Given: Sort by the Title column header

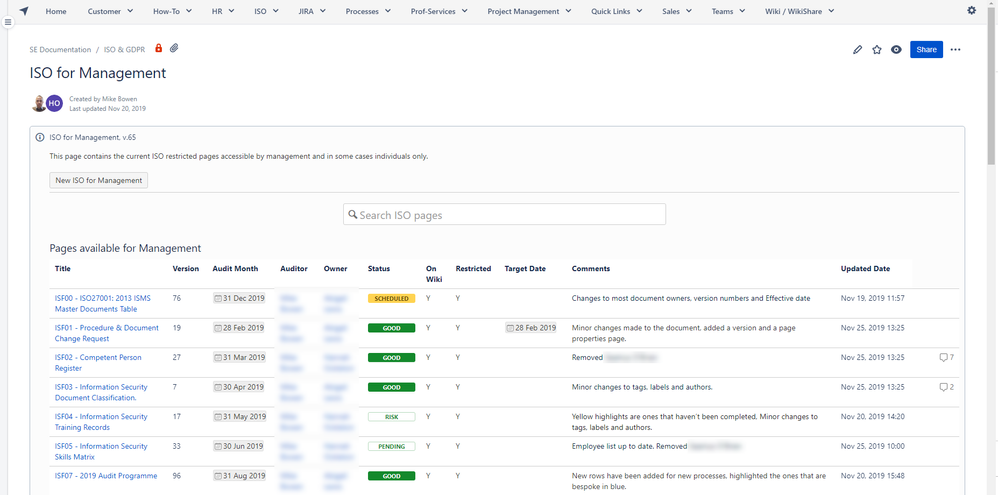Looking at the screenshot, I should pyautogui.click(x=62, y=268).
